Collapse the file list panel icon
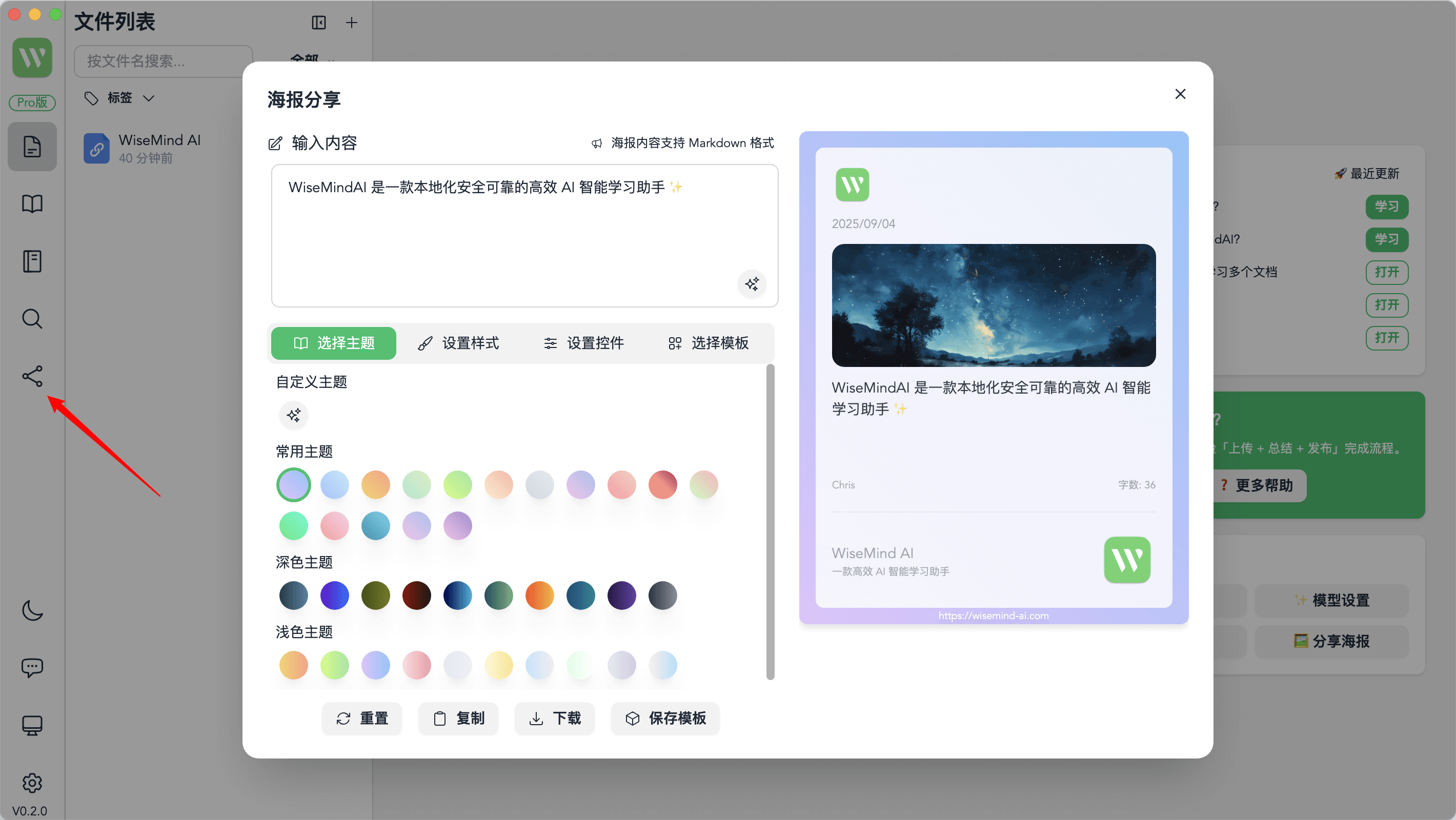Image resolution: width=1456 pixels, height=820 pixels. point(319,23)
